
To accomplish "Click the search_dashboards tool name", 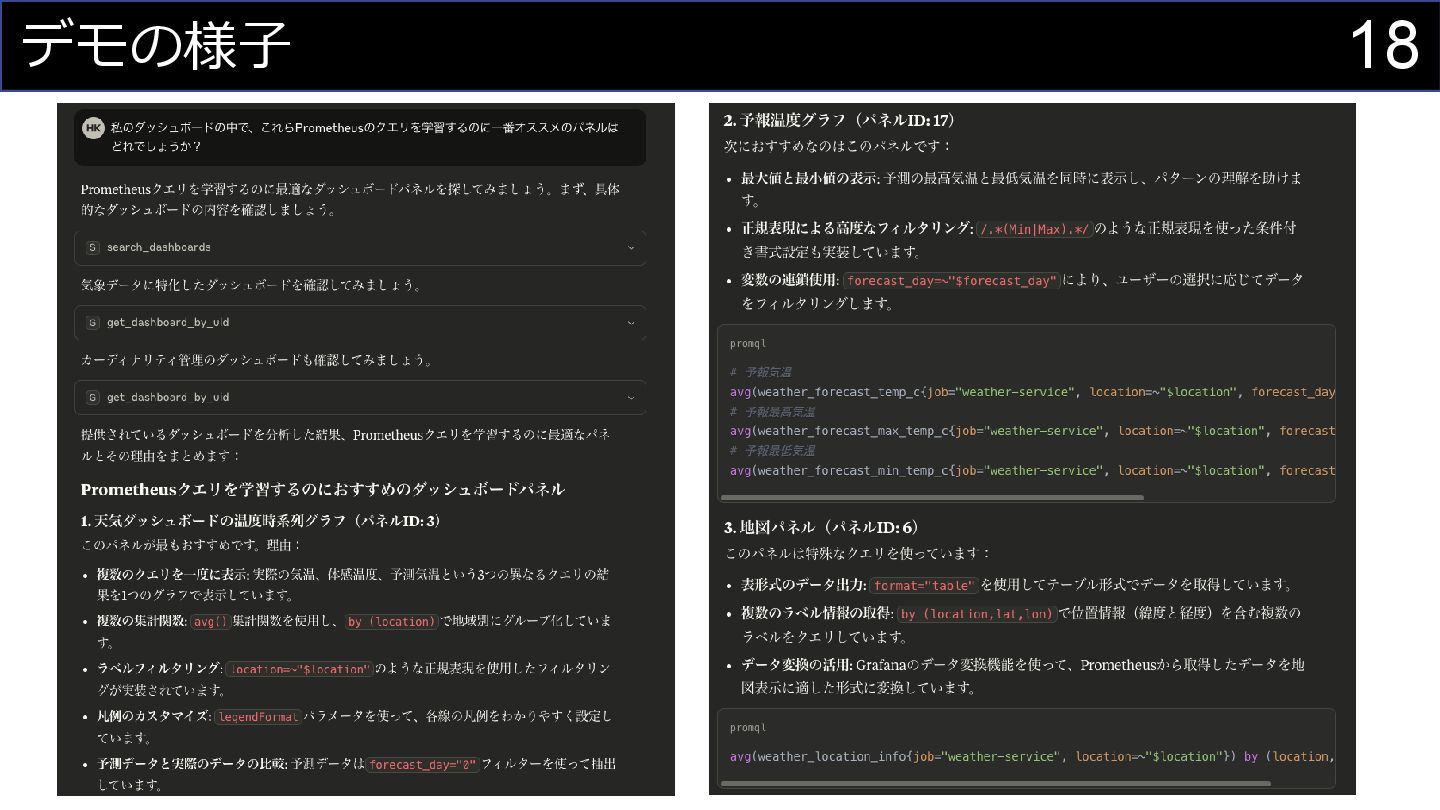I will 159,247.
